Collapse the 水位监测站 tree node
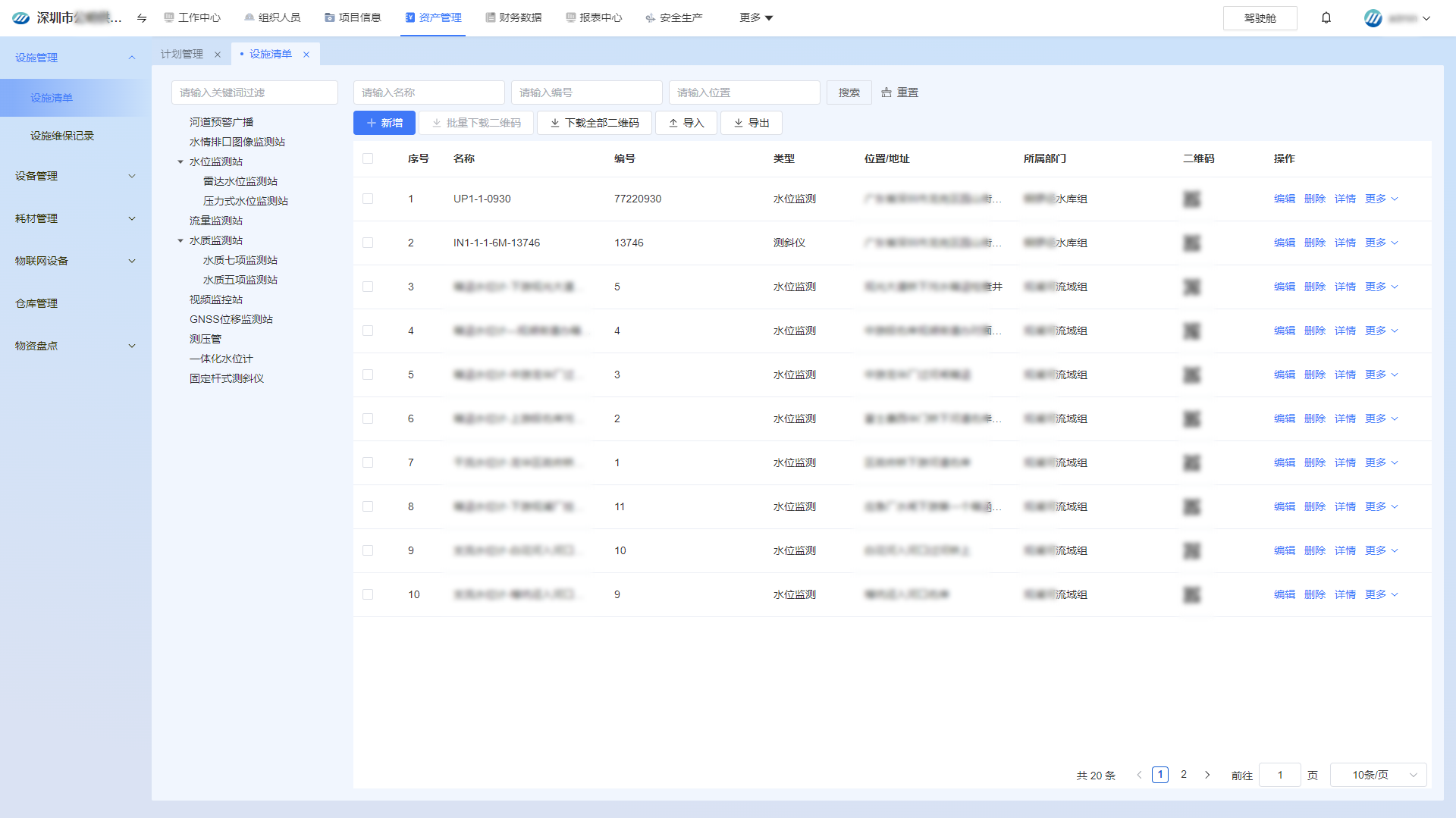Image resolution: width=1456 pixels, height=818 pixels. coord(180,161)
